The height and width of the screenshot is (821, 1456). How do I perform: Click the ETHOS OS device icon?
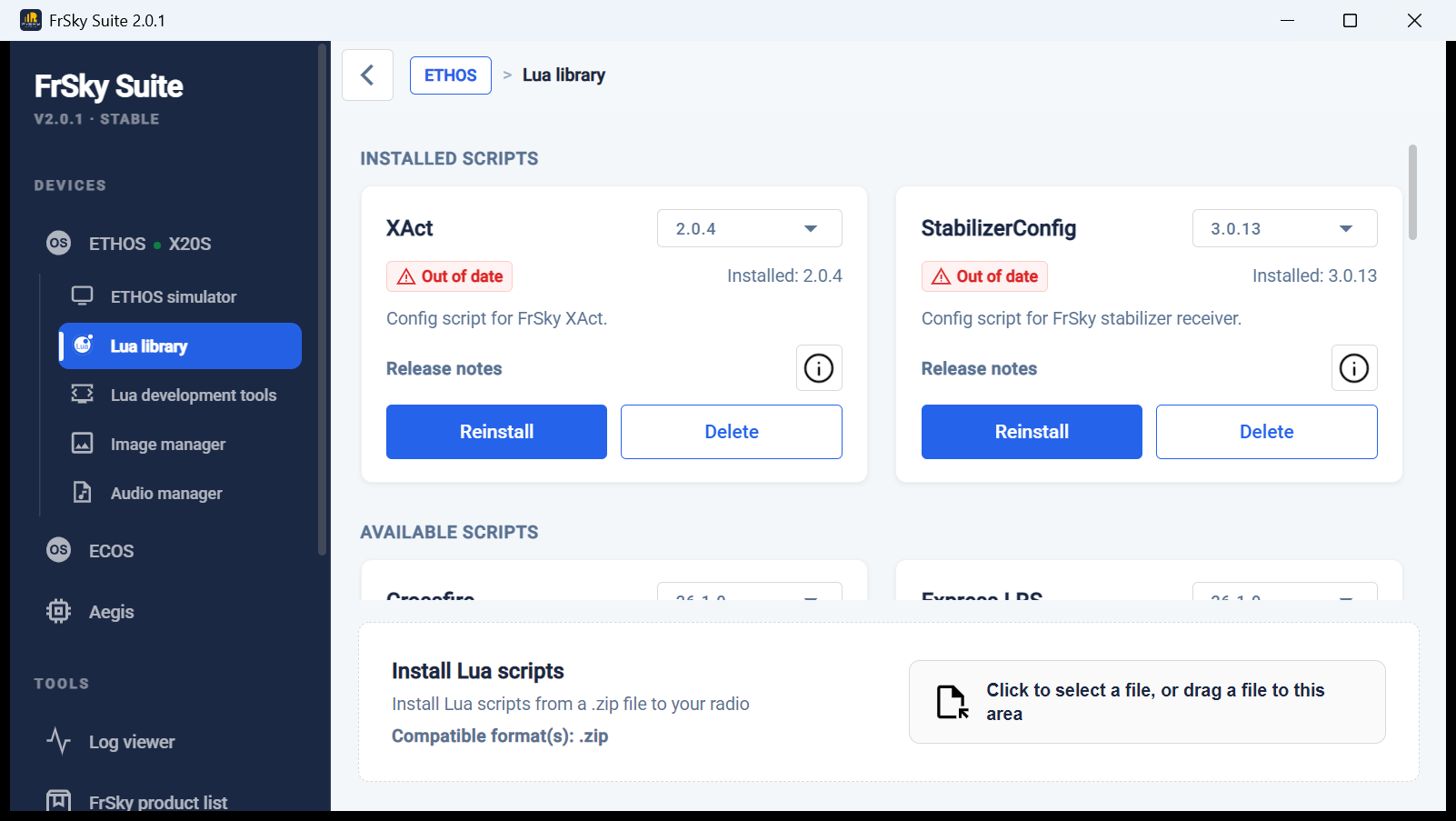point(59,243)
